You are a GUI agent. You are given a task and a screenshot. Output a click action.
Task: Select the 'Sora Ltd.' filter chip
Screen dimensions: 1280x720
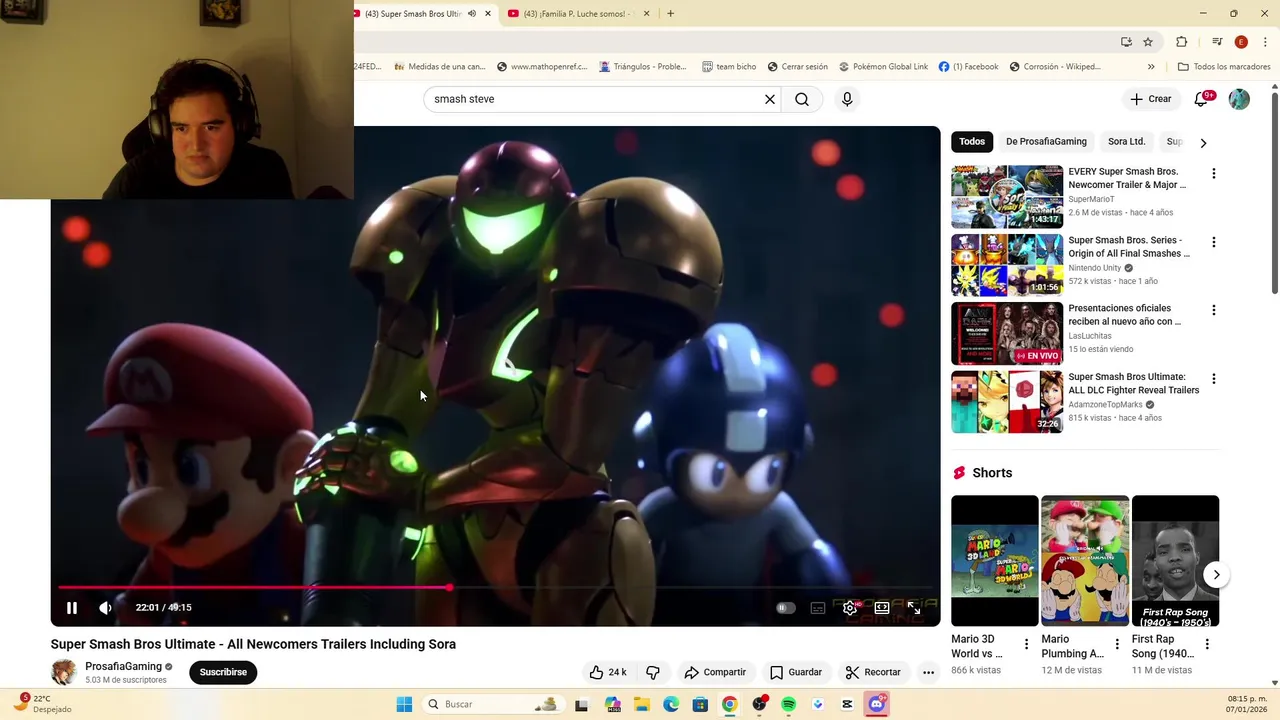tap(1126, 142)
